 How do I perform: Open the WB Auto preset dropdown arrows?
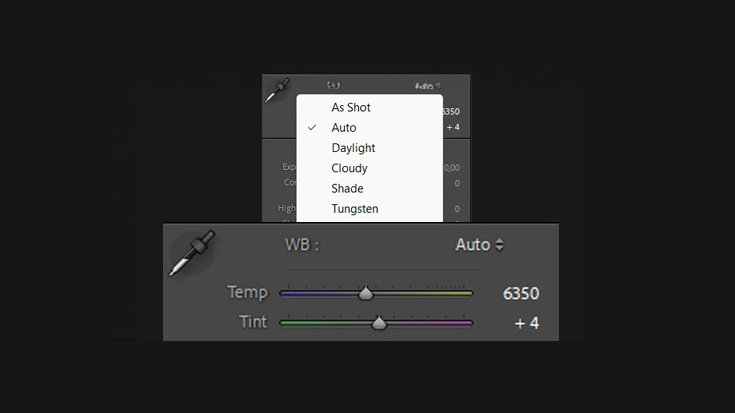pyautogui.click(x=500, y=245)
